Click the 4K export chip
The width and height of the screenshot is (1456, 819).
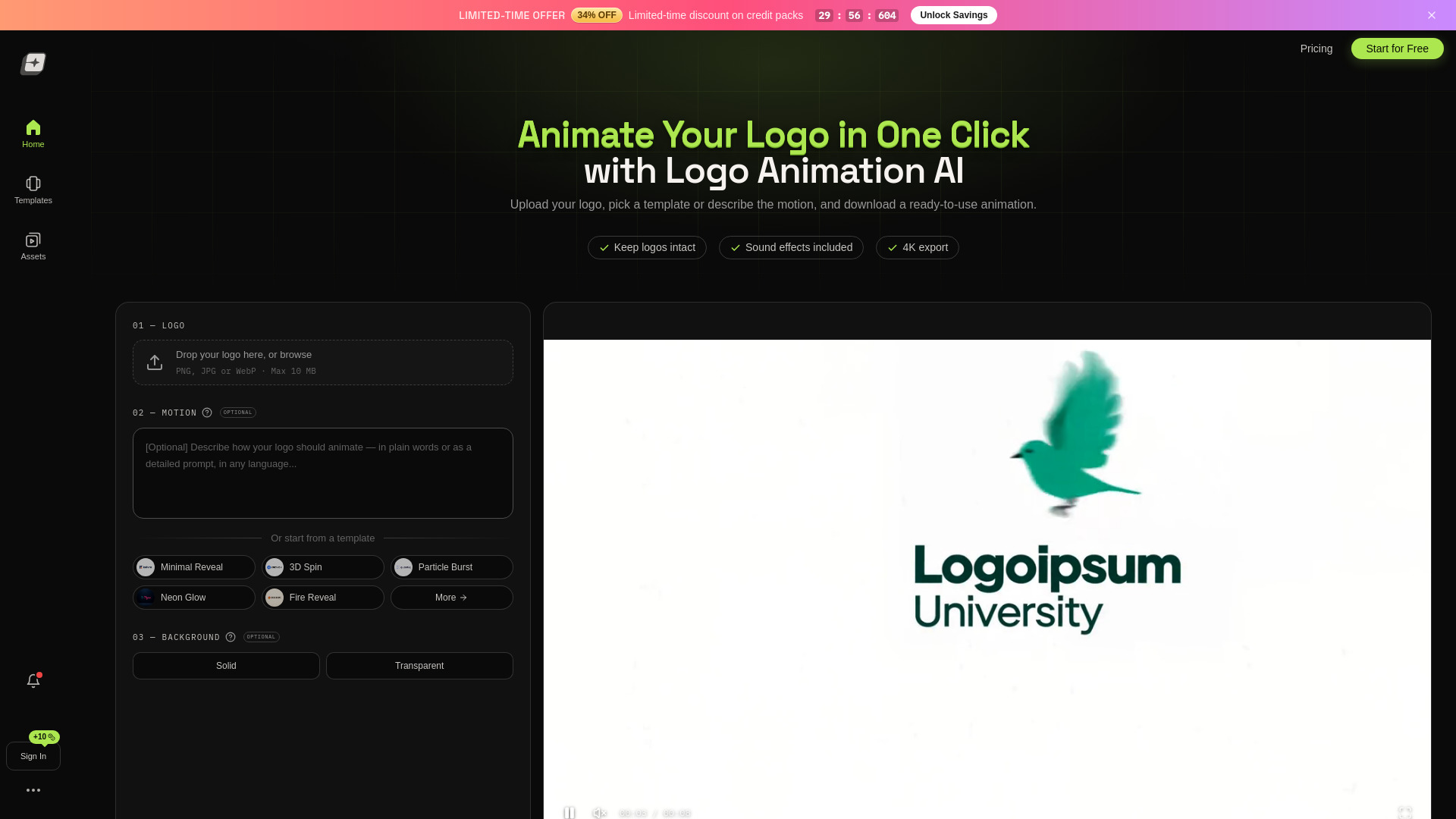click(x=917, y=248)
